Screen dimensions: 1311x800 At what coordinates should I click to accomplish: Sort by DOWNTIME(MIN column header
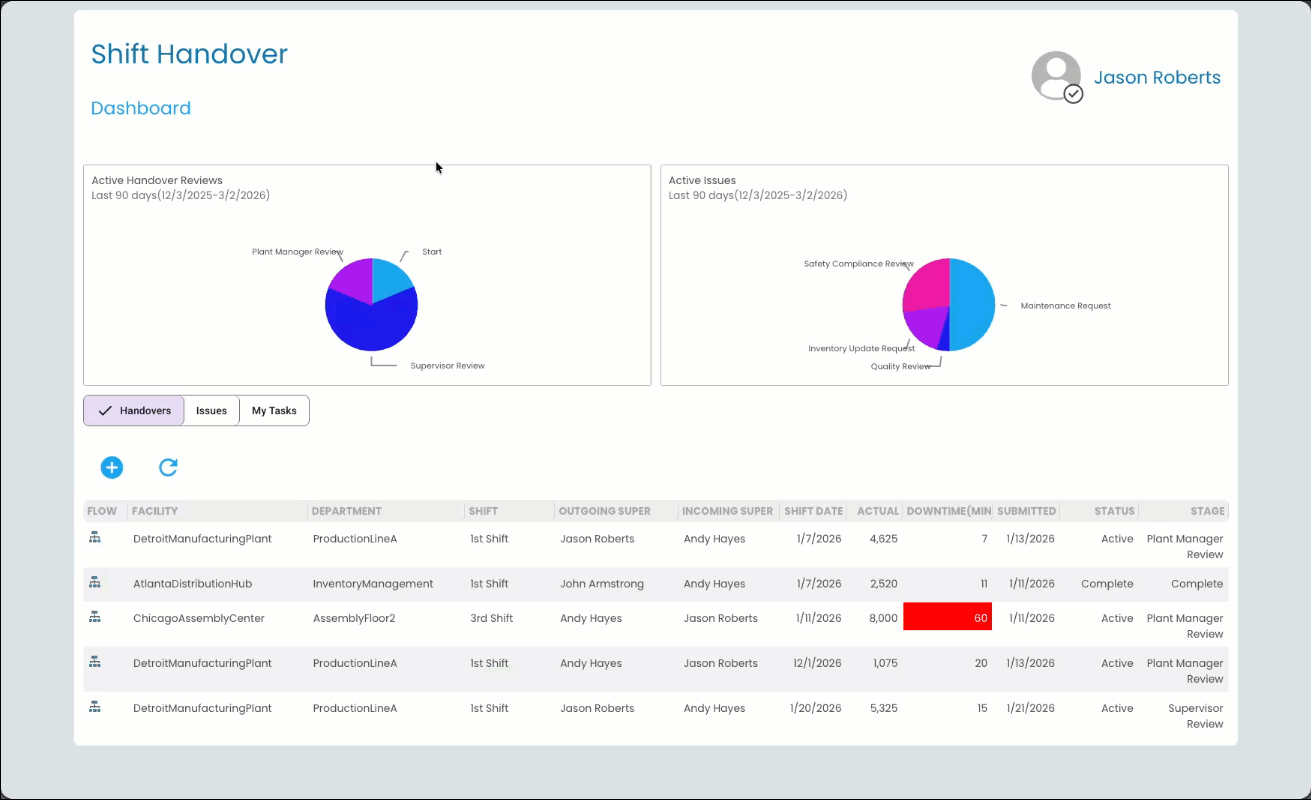click(949, 511)
